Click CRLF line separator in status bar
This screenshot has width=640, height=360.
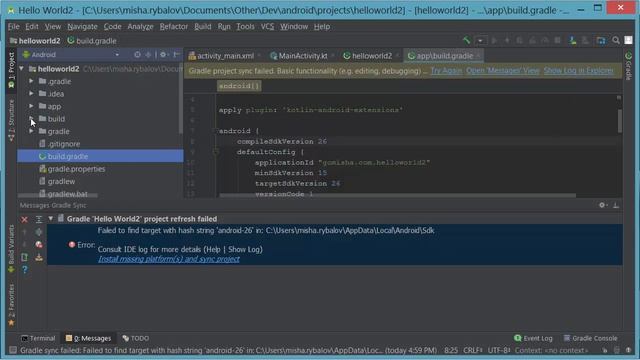click(473, 350)
